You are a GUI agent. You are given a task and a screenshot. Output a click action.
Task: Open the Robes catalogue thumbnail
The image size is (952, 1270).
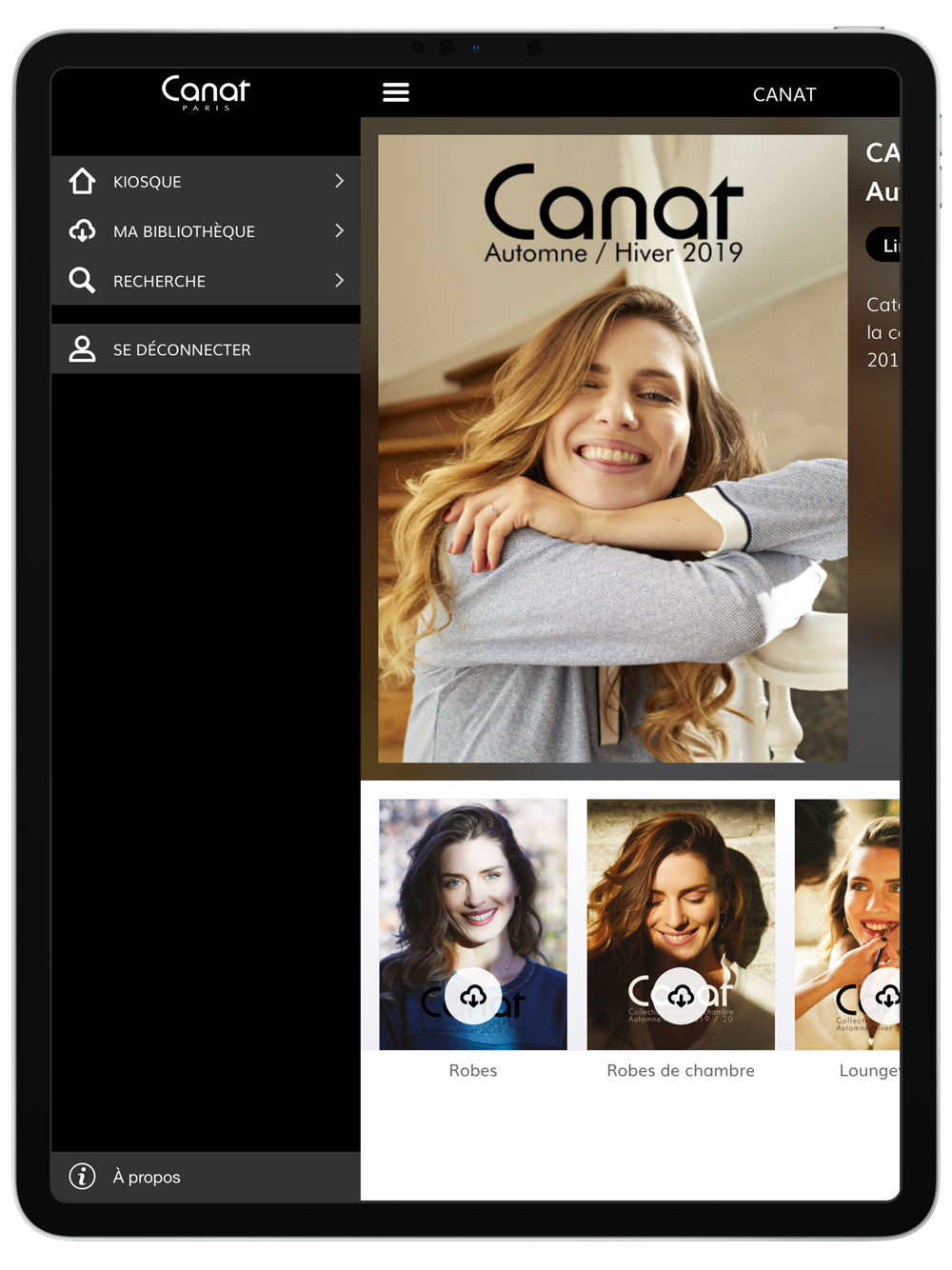tap(473, 924)
